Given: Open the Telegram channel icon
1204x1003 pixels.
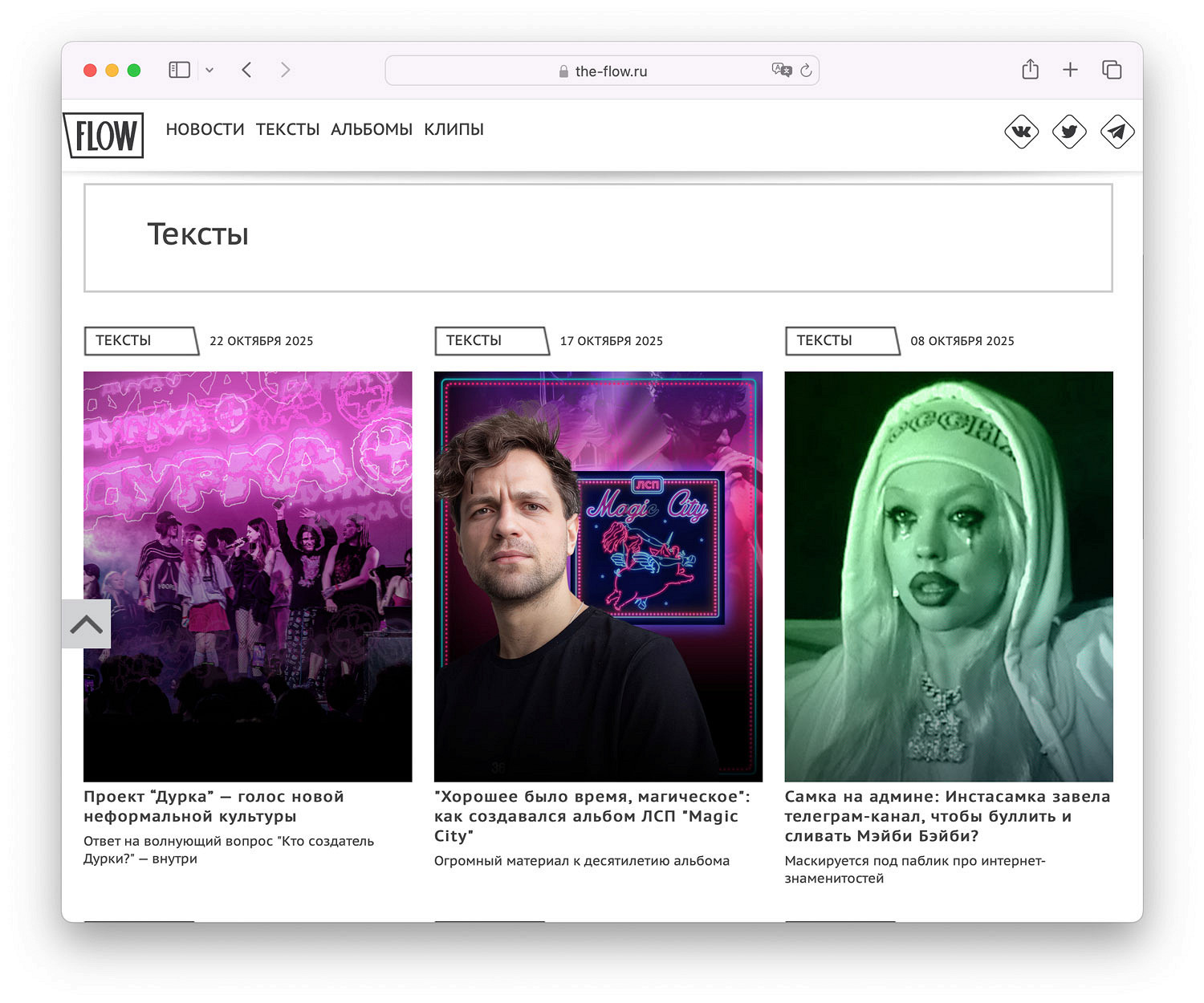Looking at the screenshot, I should 1117,132.
